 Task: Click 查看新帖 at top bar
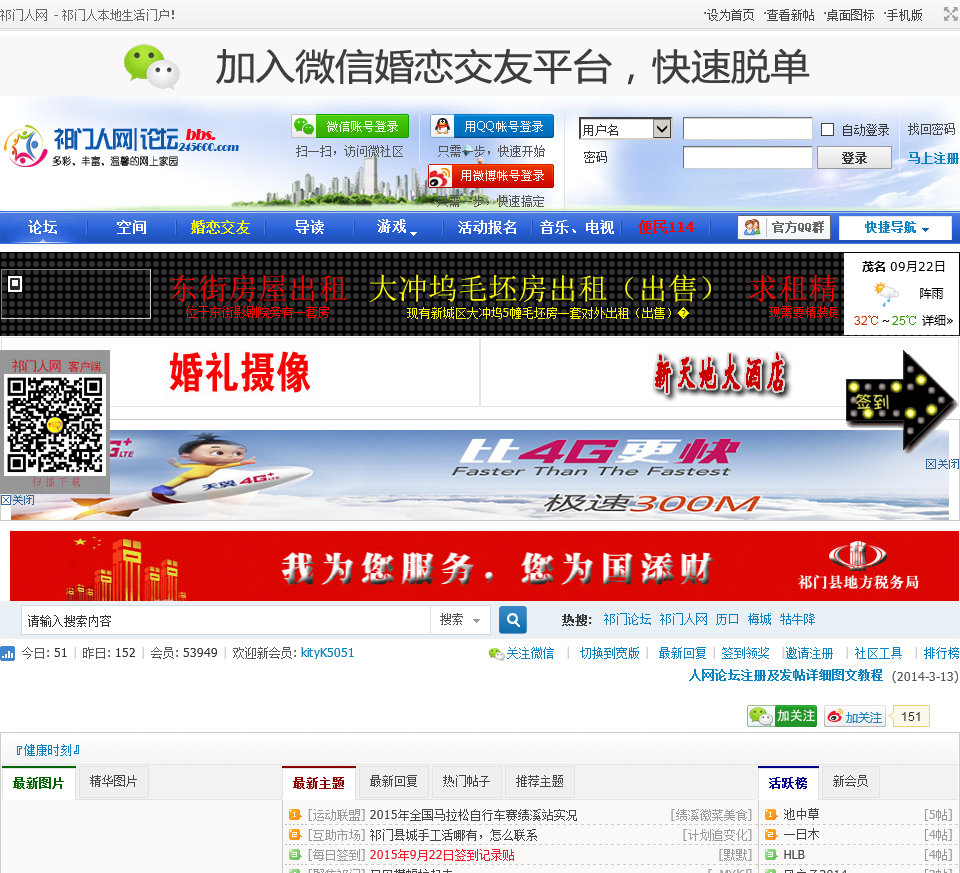click(x=789, y=15)
